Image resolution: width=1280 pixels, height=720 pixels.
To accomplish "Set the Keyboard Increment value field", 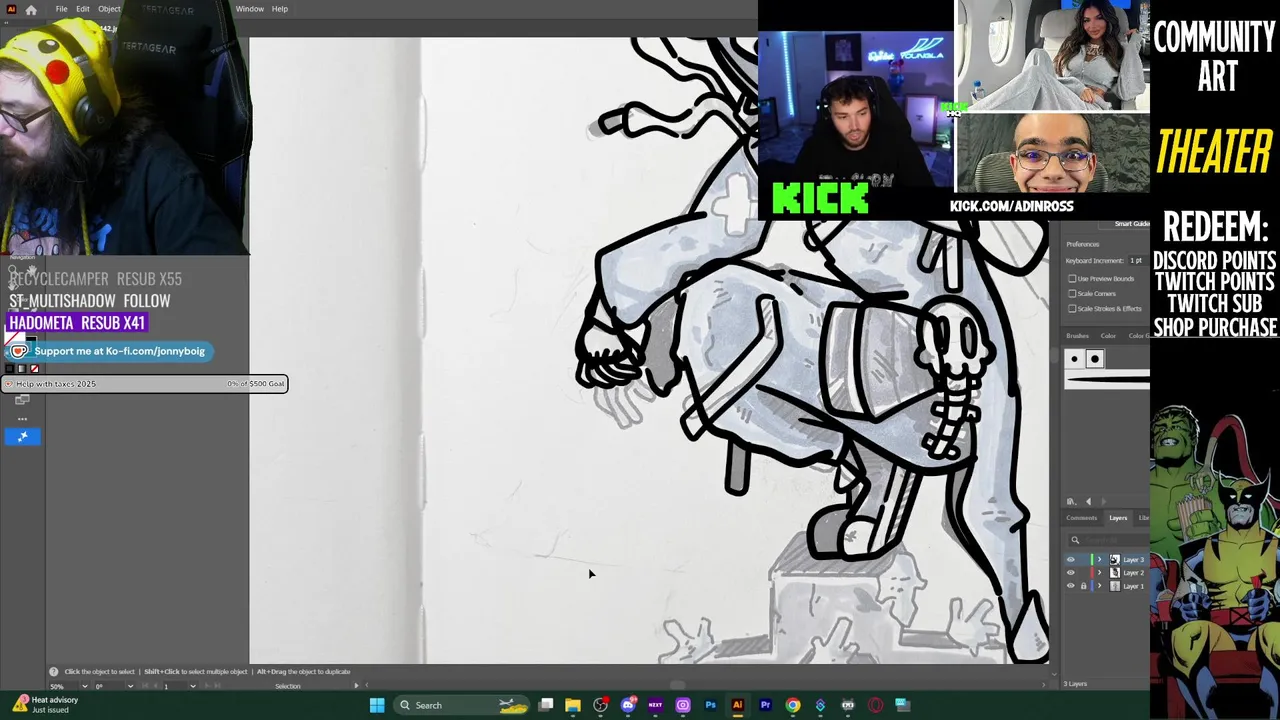I will (1137, 261).
